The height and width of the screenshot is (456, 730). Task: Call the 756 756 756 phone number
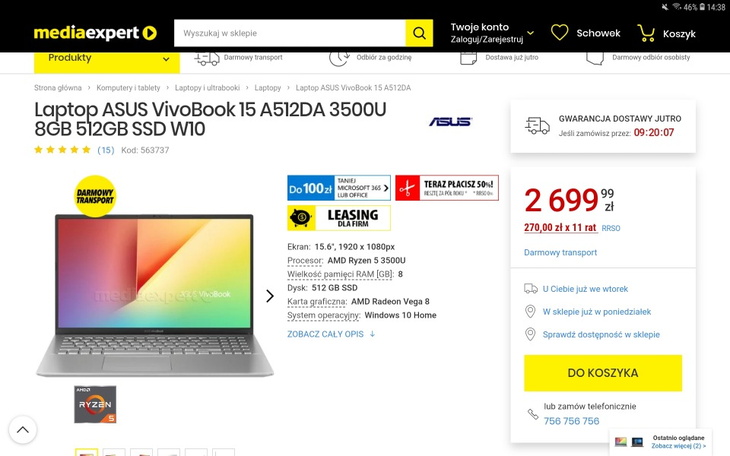(571, 421)
